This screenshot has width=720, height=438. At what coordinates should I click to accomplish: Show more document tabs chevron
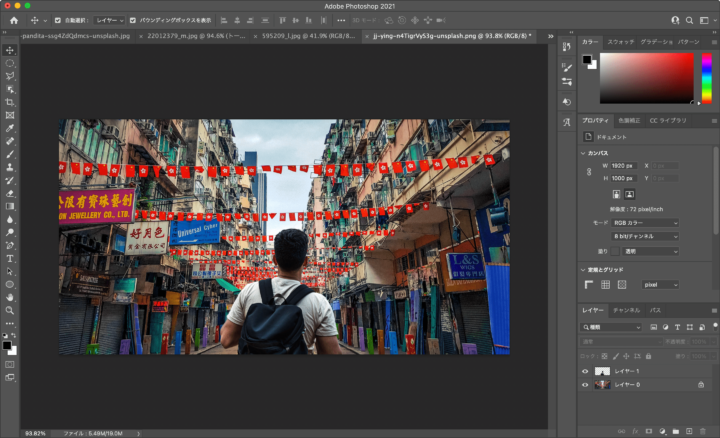click(x=551, y=36)
